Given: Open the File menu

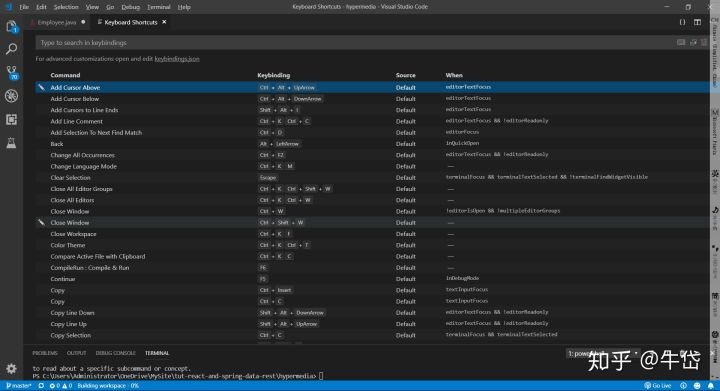Looking at the screenshot, I should [x=24, y=7].
